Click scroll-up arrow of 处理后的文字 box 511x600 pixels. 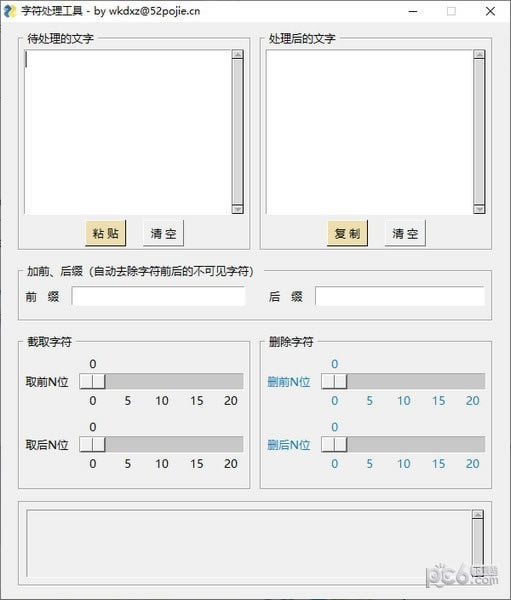479,54
